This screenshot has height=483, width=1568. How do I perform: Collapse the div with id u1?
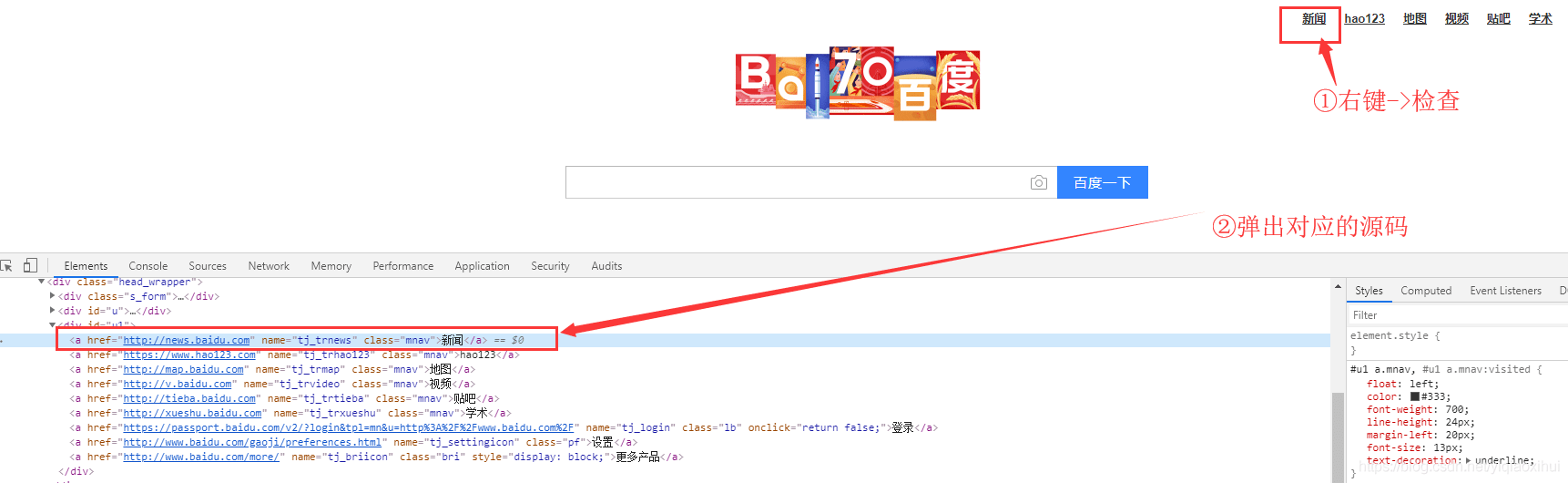52,324
